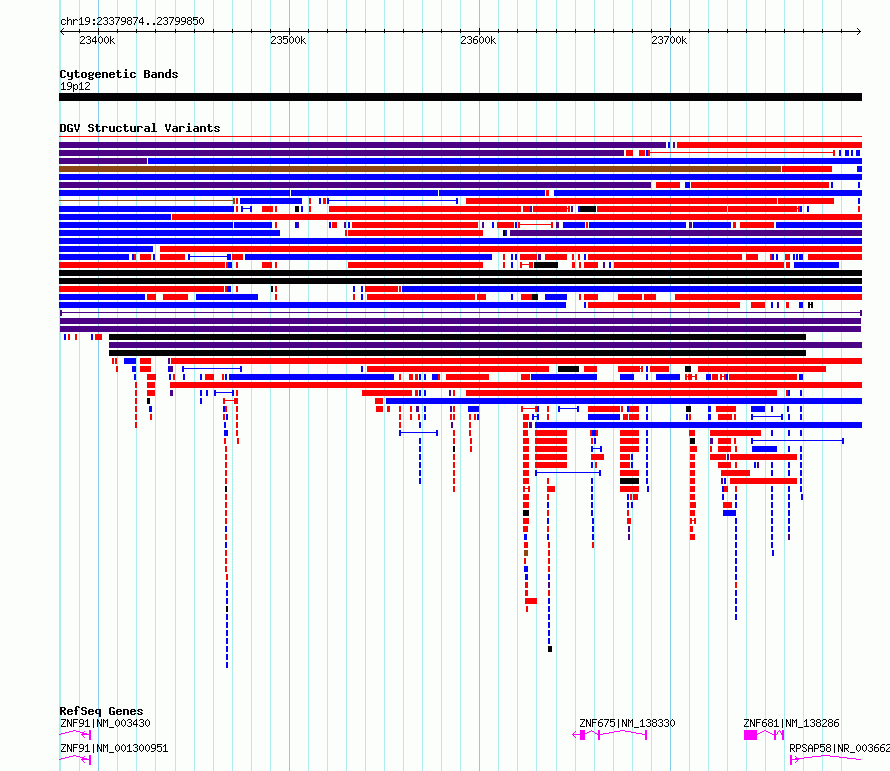Open the RPSAP58|NR_003662 gene label

click(x=839, y=748)
